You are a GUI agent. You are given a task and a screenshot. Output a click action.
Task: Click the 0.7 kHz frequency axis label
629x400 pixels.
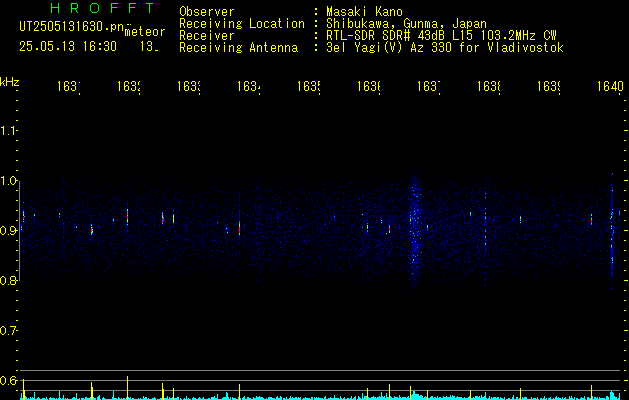9,331
